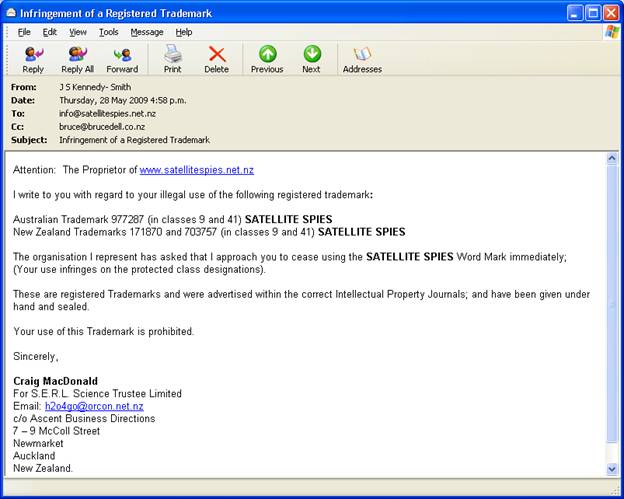The image size is (624, 499).
Task: Click 'c/o Ascent Business Directions' line
Action: click(84, 419)
